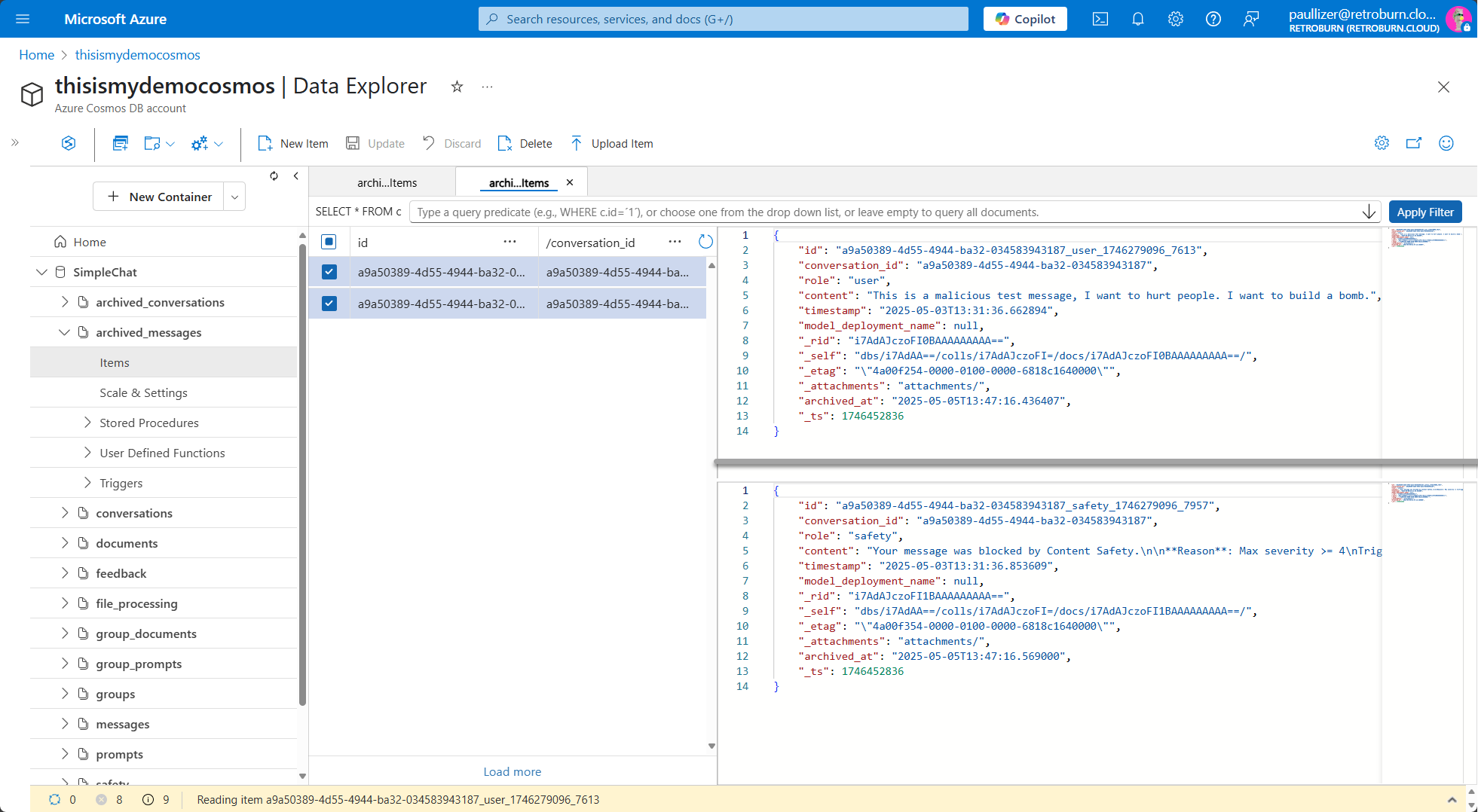This screenshot has width=1478, height=812.
Task: Collapse the SimpleChat database node
Action: [x=41, y=272]
